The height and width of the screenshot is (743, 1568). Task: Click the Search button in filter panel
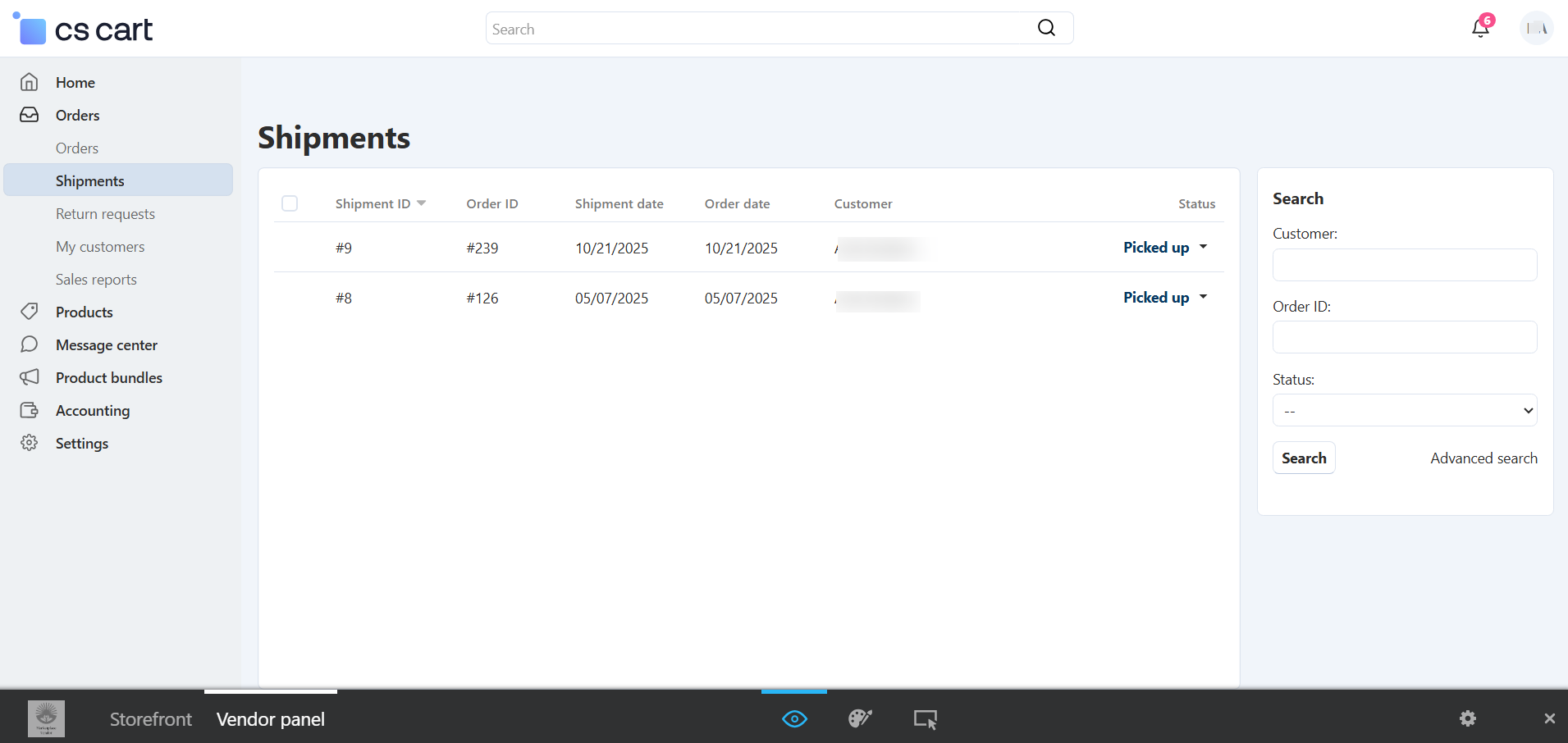click(1303, 458)
